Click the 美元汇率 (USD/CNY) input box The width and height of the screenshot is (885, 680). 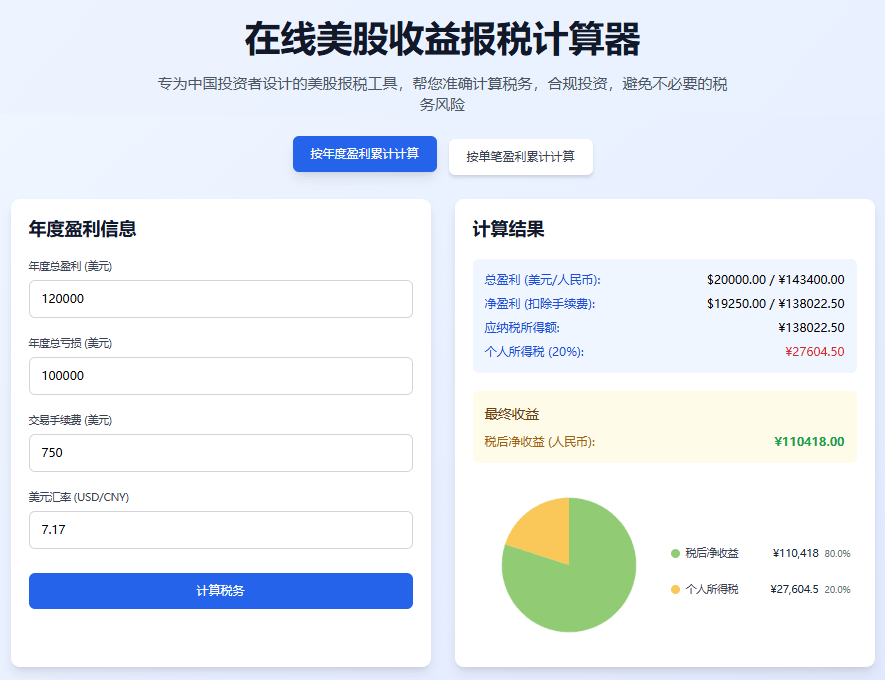point(220,530)
